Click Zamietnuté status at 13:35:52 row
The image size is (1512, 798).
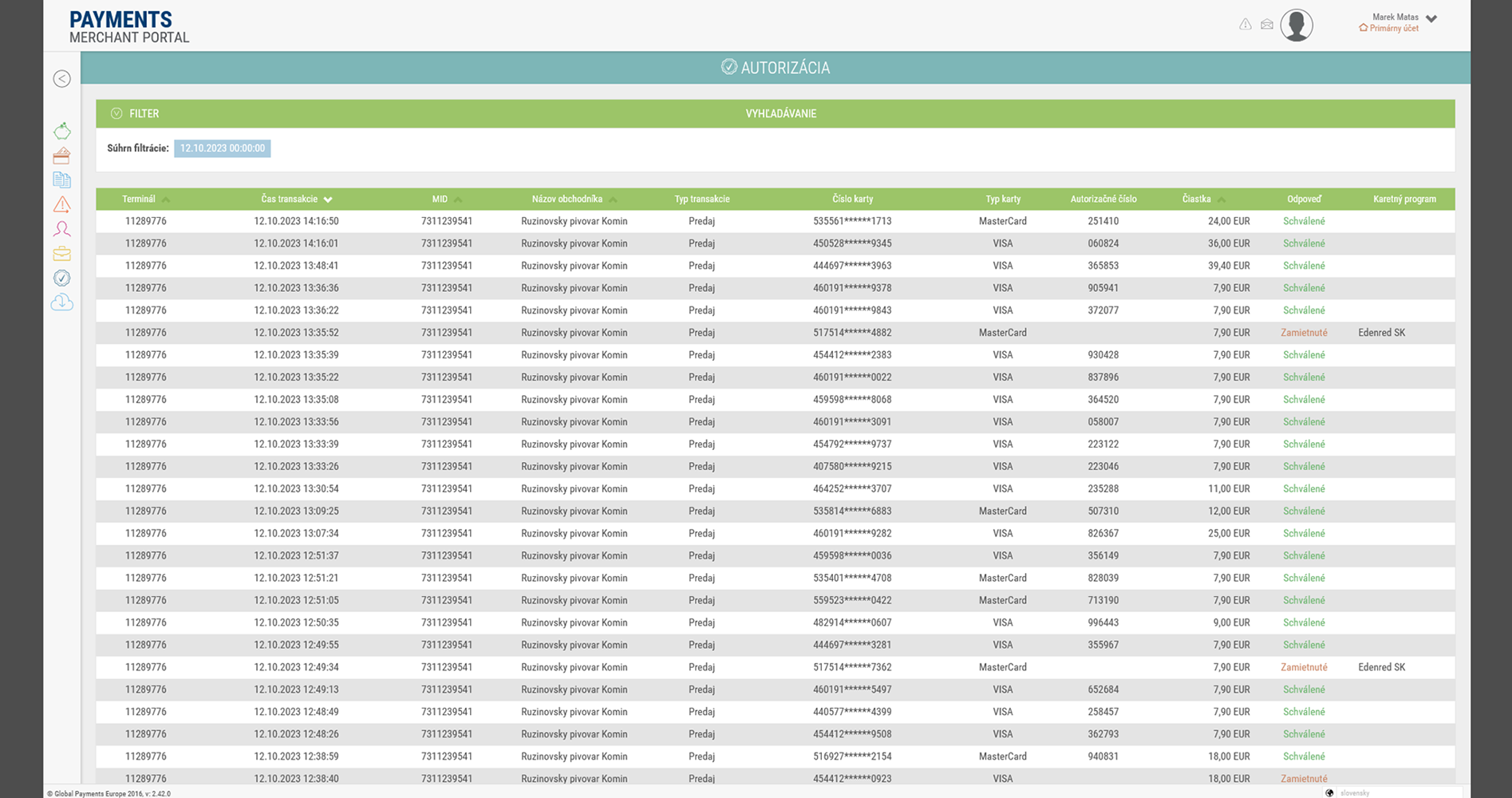coord(1305,333)
